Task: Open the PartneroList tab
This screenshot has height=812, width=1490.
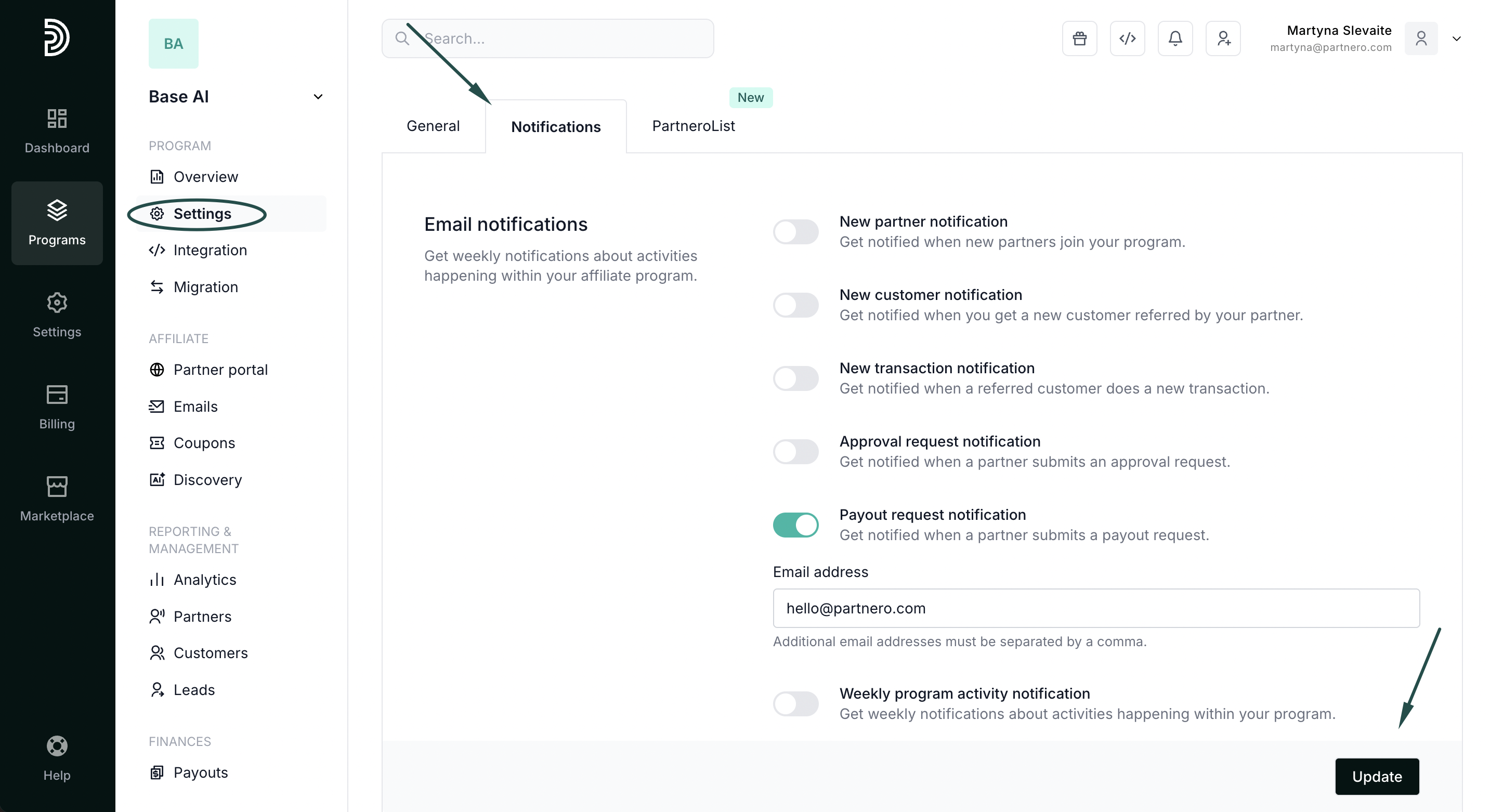Action: [693, 126]
